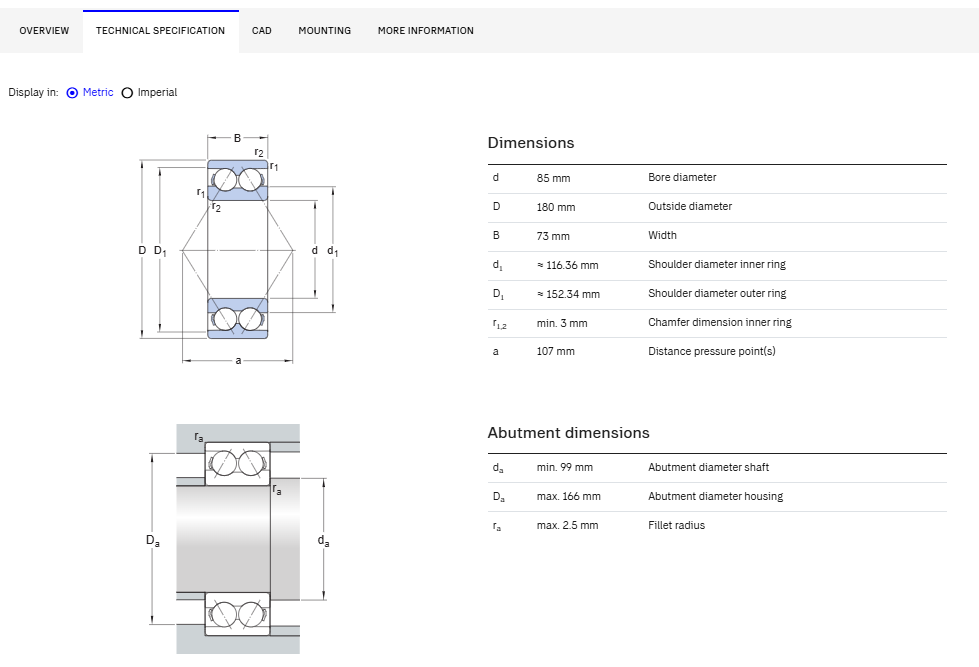The height and width of the screenshot is (667, 979).
Task: Click the 107 mm pressure point value
Action: tap(556, 351)
